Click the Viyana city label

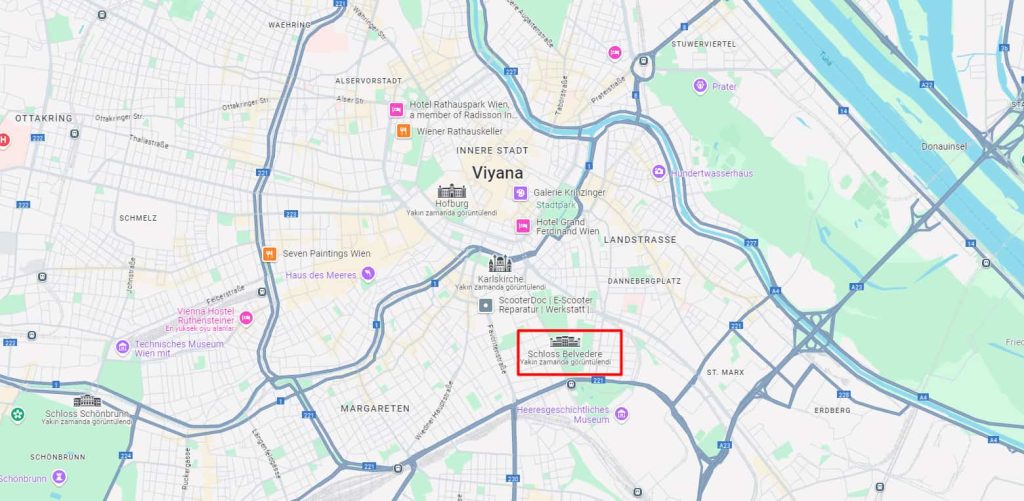point(498,173)
